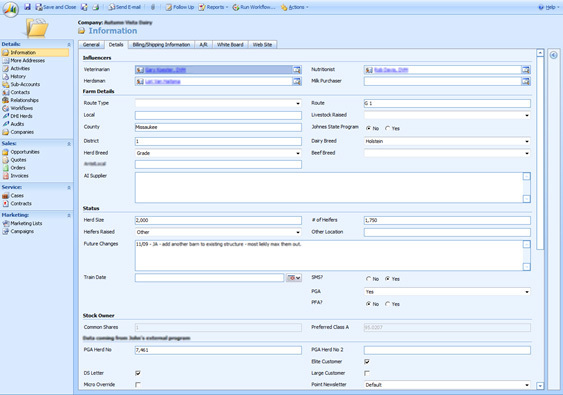Open Invoices under Sales
This screenshot has width=563, height=395.
pos(15,176)
